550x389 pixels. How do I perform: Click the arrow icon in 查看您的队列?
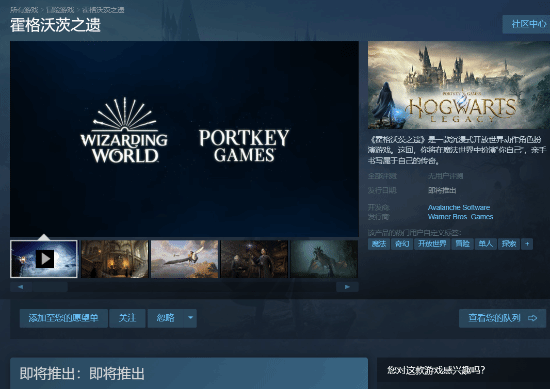coord(532,318)
